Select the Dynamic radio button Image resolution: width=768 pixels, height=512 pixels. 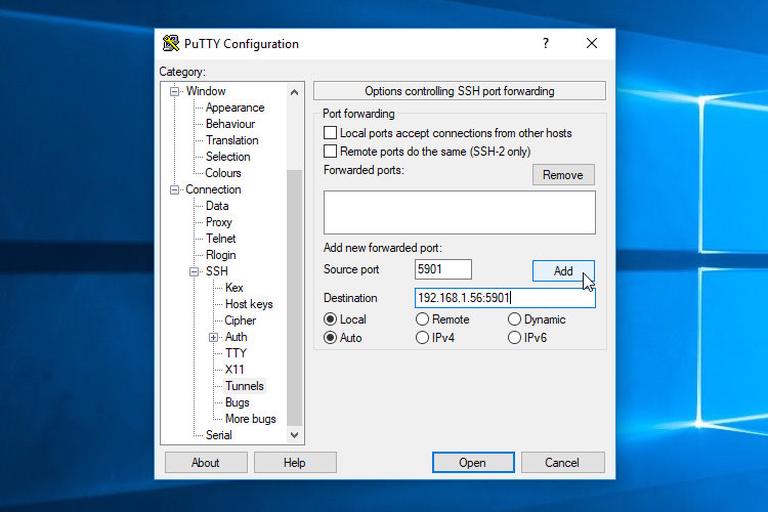[x=514, y=319]
